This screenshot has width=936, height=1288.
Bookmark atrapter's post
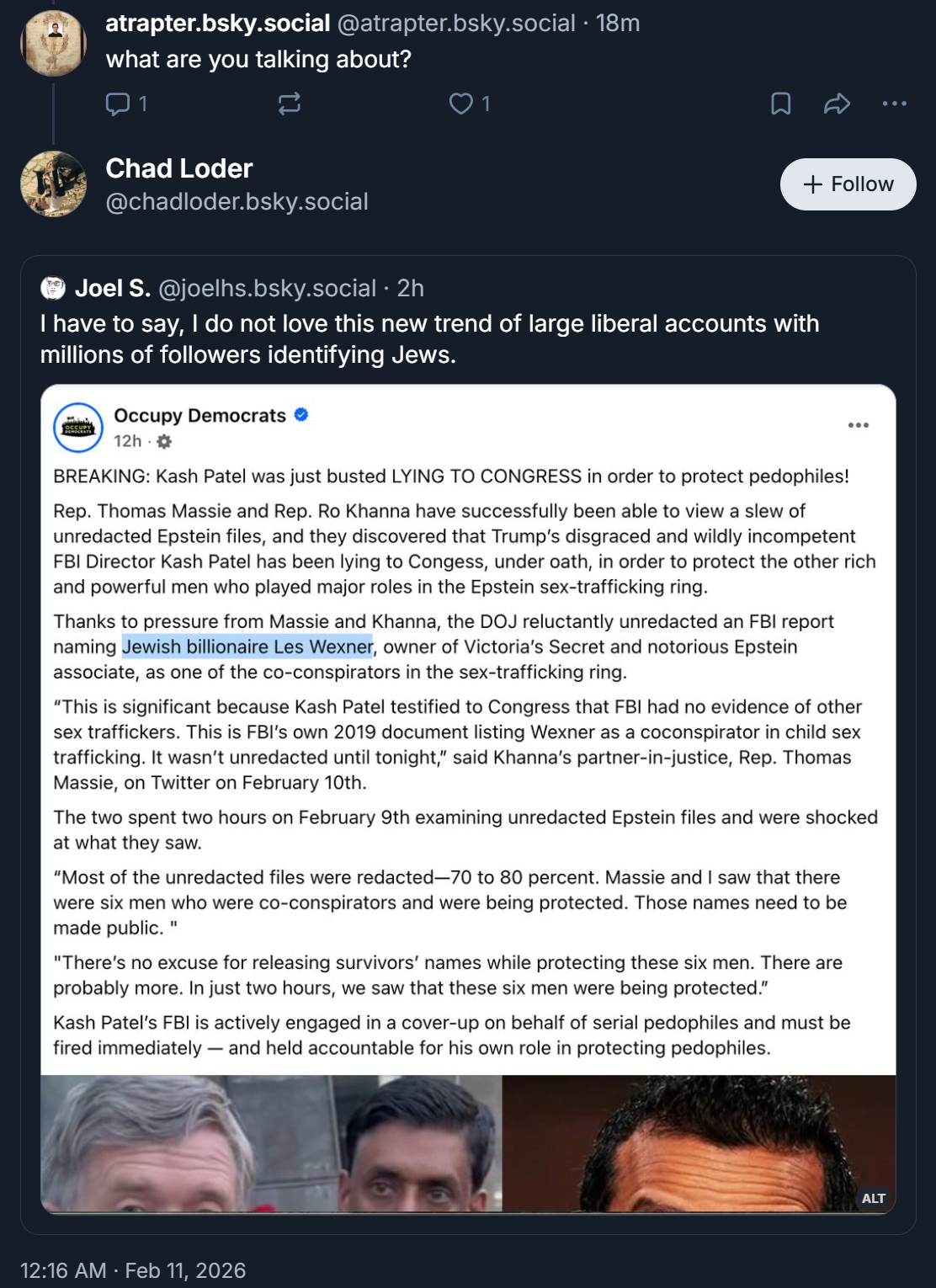coord(781,104)
